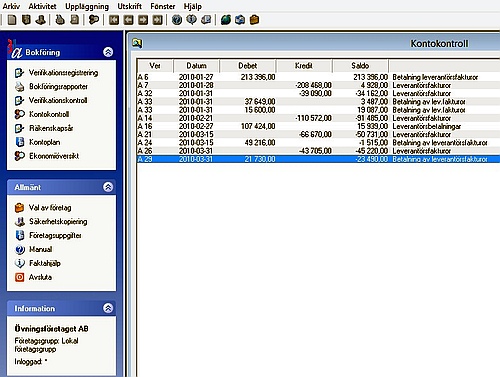Click the next record arrow icon
This screenshot has width=500, height=377.
(x=143, y=20)
